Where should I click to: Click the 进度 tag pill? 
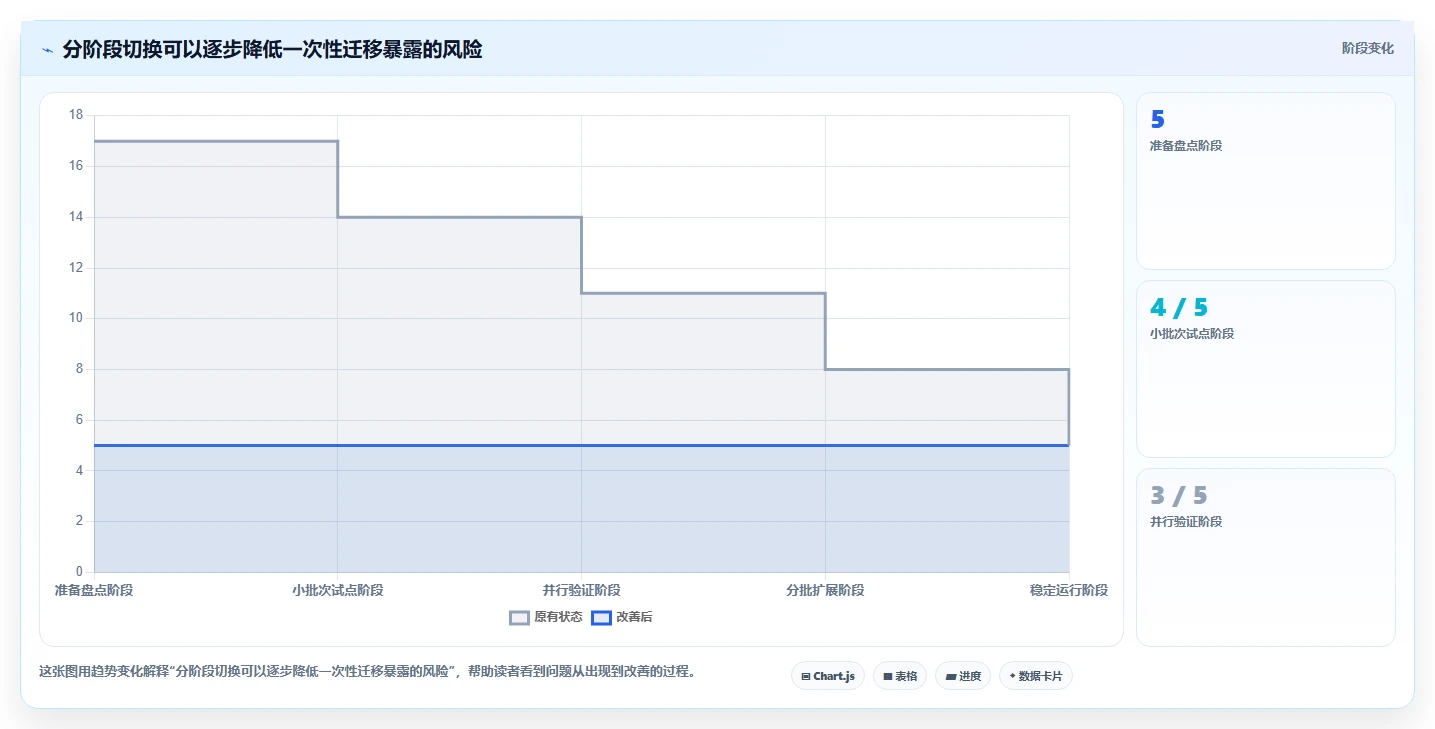click(963, 676)
